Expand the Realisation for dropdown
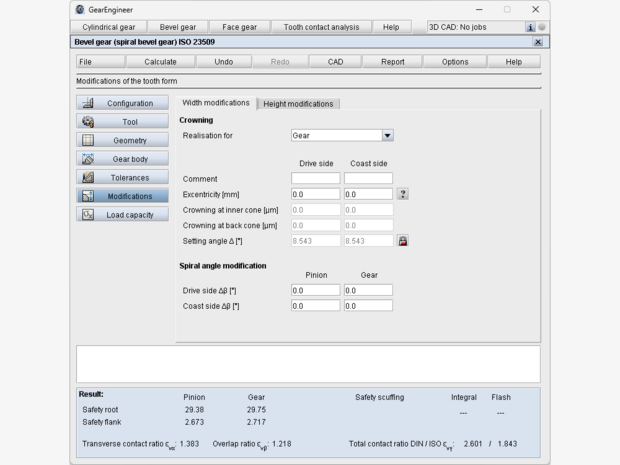 (388, 135)
